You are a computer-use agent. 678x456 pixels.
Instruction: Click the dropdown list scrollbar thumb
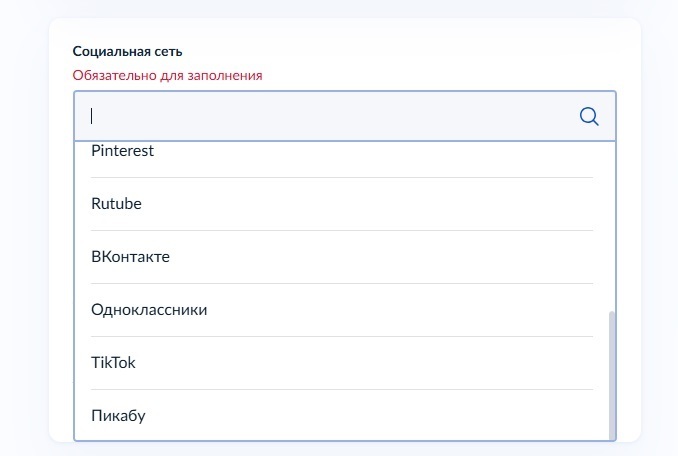click(x=611, y=373)
